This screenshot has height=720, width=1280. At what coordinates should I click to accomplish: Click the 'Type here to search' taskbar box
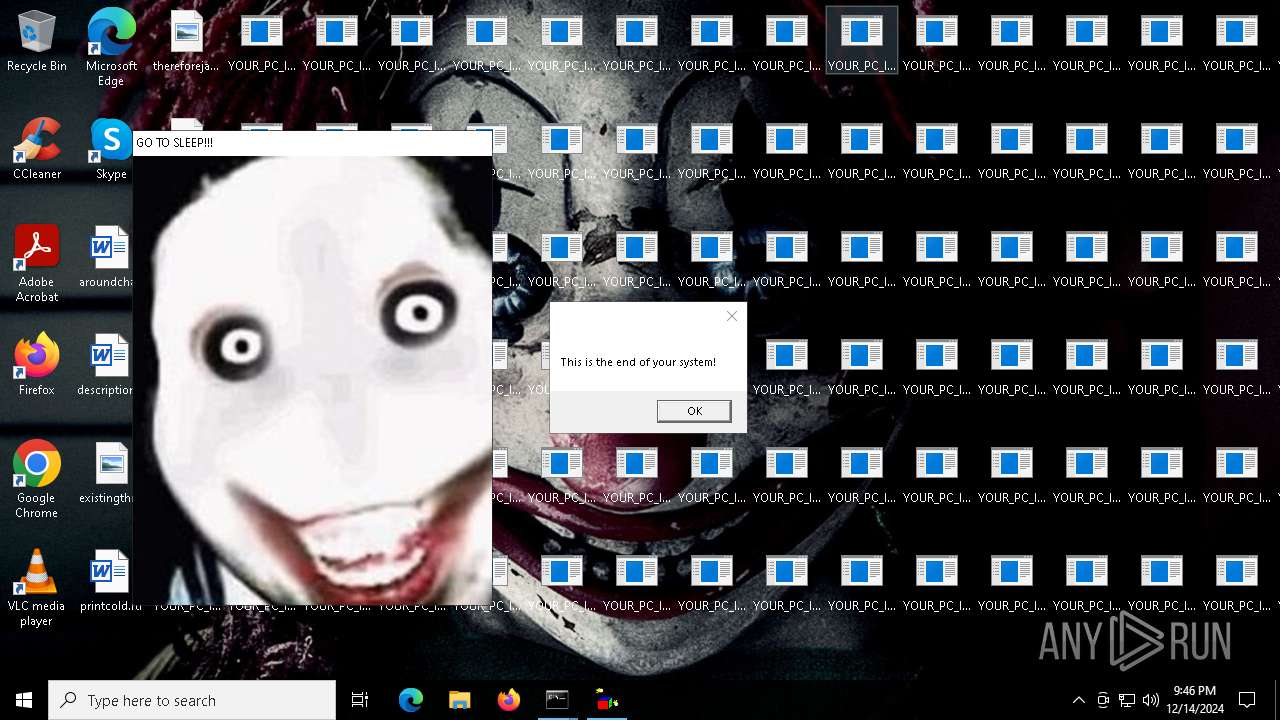(x=192, y=700)
